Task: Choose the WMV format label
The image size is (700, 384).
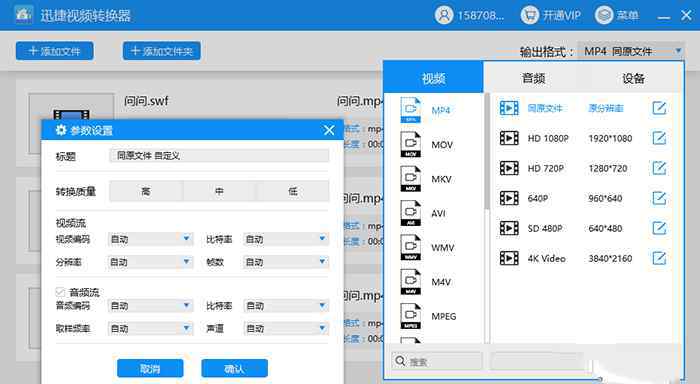Action: (x=442, y=248)
